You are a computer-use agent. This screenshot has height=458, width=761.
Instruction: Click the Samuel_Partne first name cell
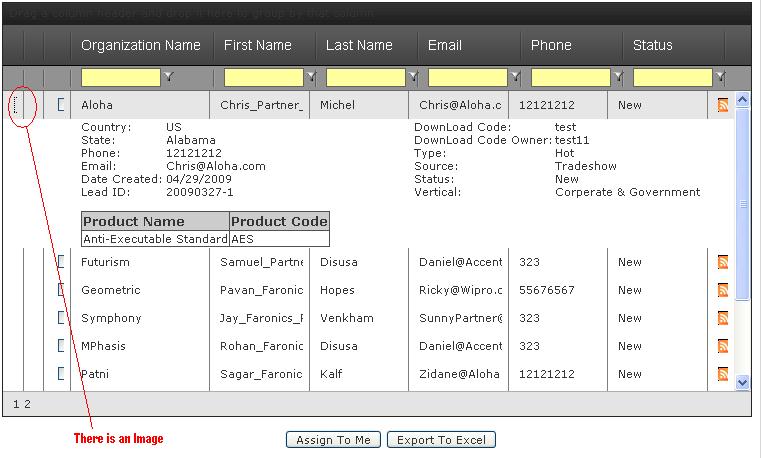pyautogui.click(x=261, y=262)
